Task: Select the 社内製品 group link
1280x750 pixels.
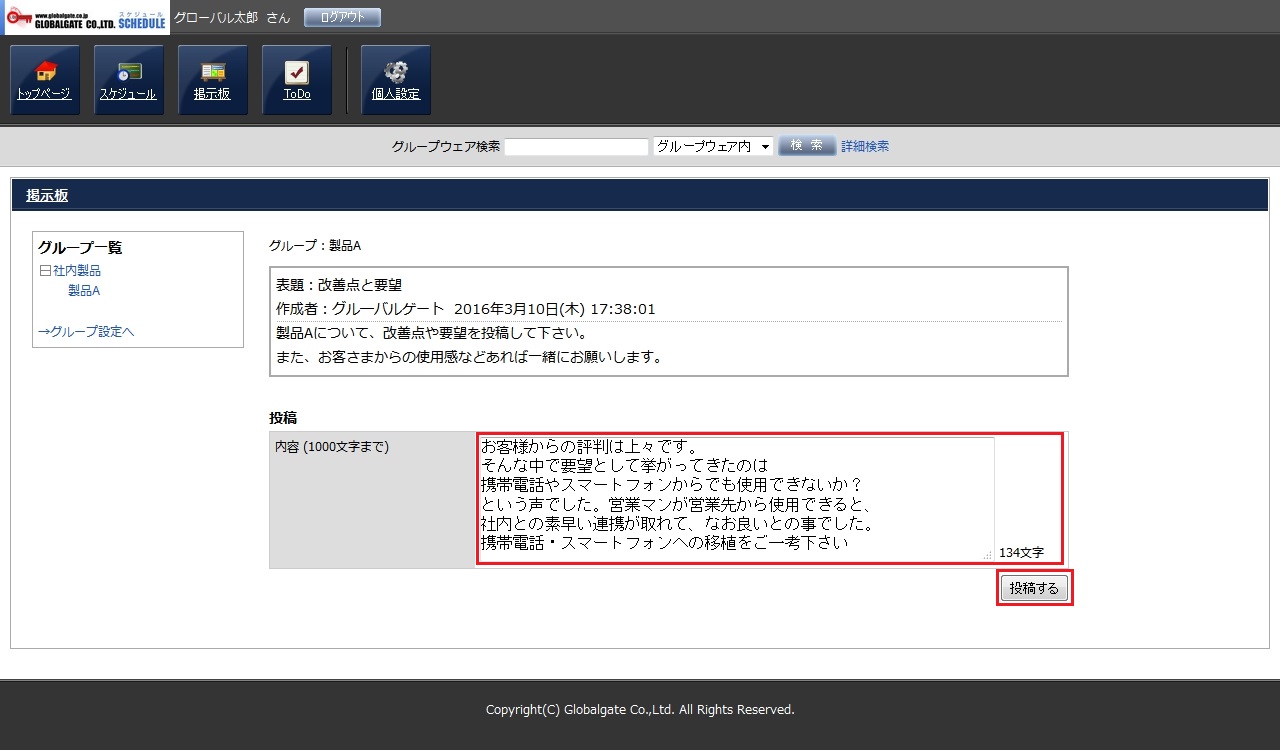Action: point(77,271)
